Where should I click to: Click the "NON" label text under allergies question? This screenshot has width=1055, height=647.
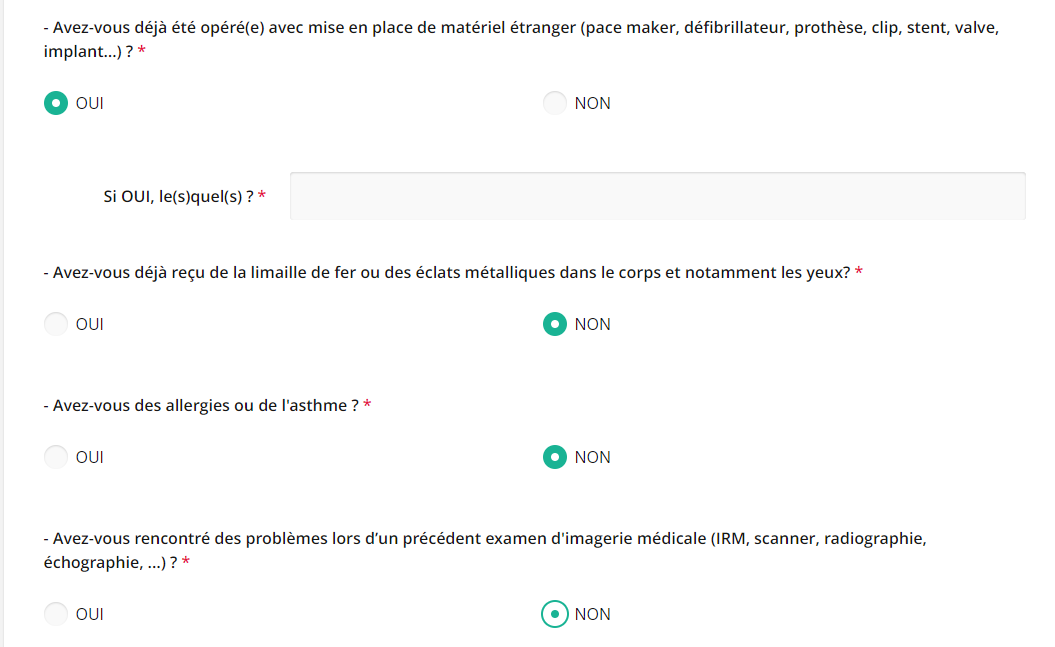tap(592, 457)
